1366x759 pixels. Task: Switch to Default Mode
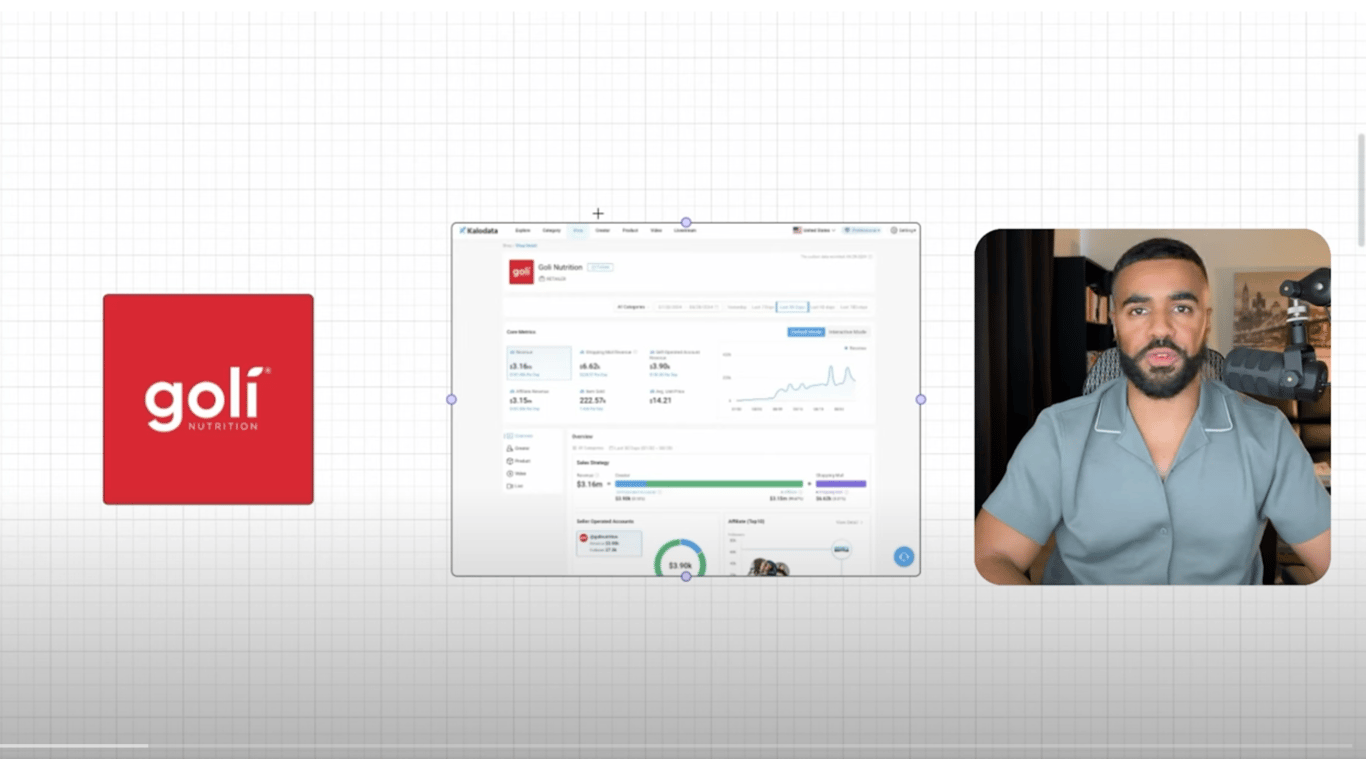[x=806, y=332]
